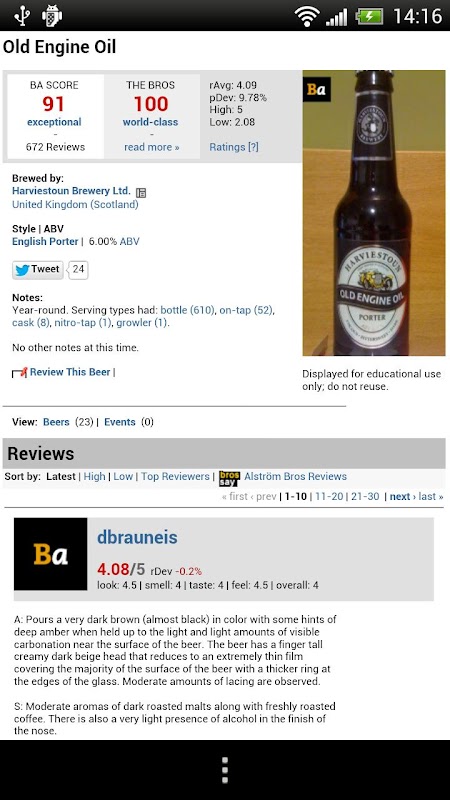The height and width of the screenshot is (800, 450).
Task: Open dbrauneis reviewer profile
Action: [137, 537]
